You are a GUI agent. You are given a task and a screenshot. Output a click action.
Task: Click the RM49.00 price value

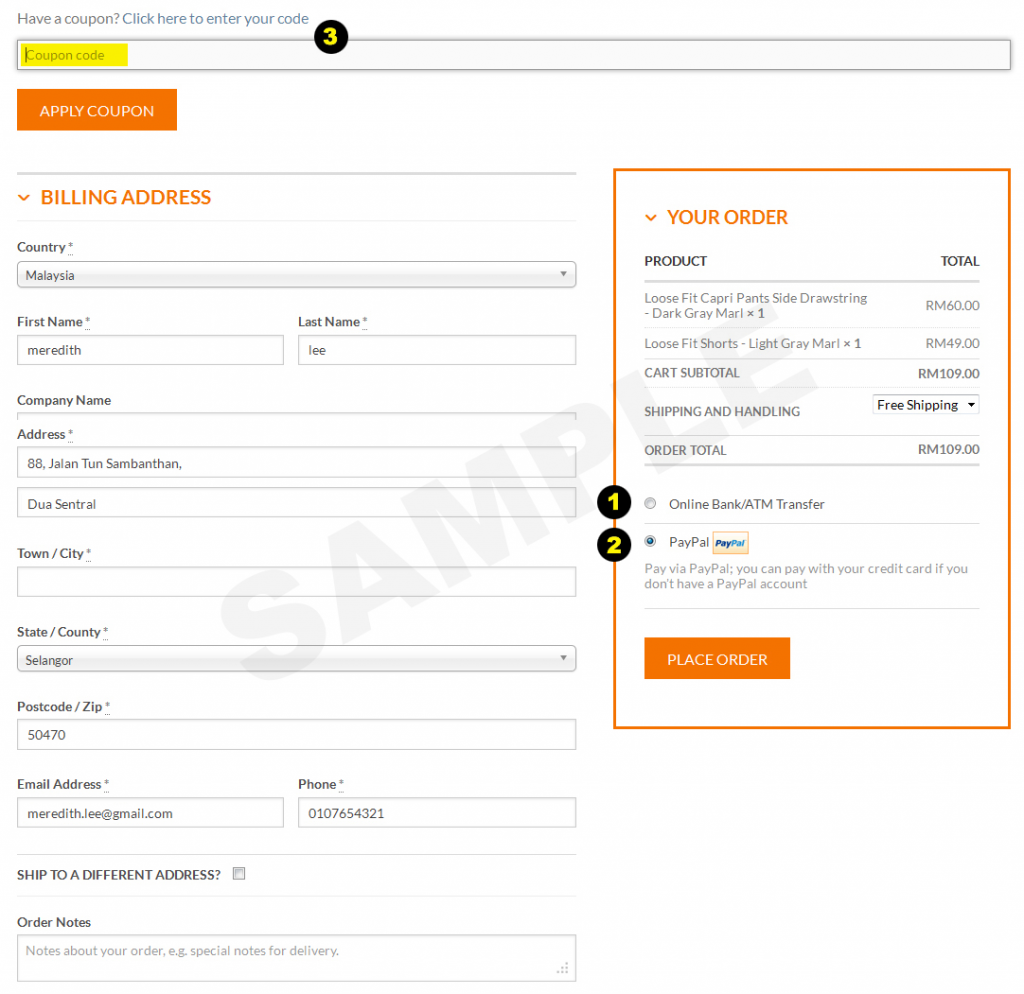click(x=952, y=344)
